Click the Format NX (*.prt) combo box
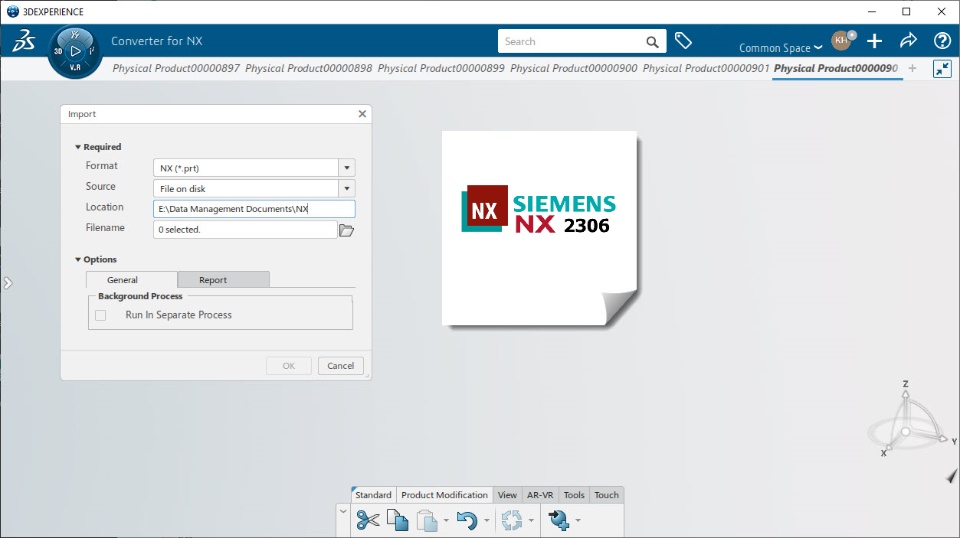Image resolution: width=960 pixels, height=538 pixels. 254,168
